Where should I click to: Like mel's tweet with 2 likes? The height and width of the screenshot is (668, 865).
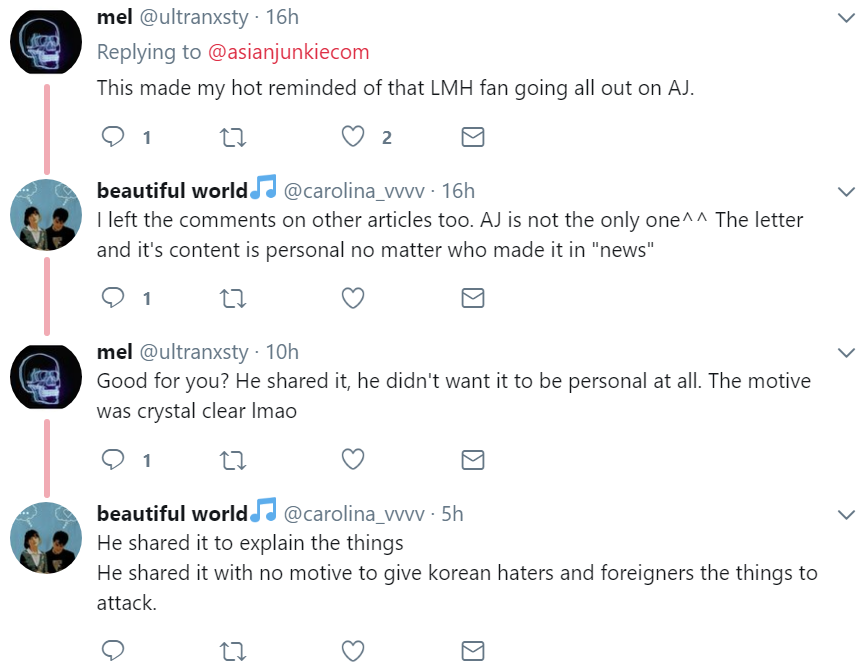[353, 137]
